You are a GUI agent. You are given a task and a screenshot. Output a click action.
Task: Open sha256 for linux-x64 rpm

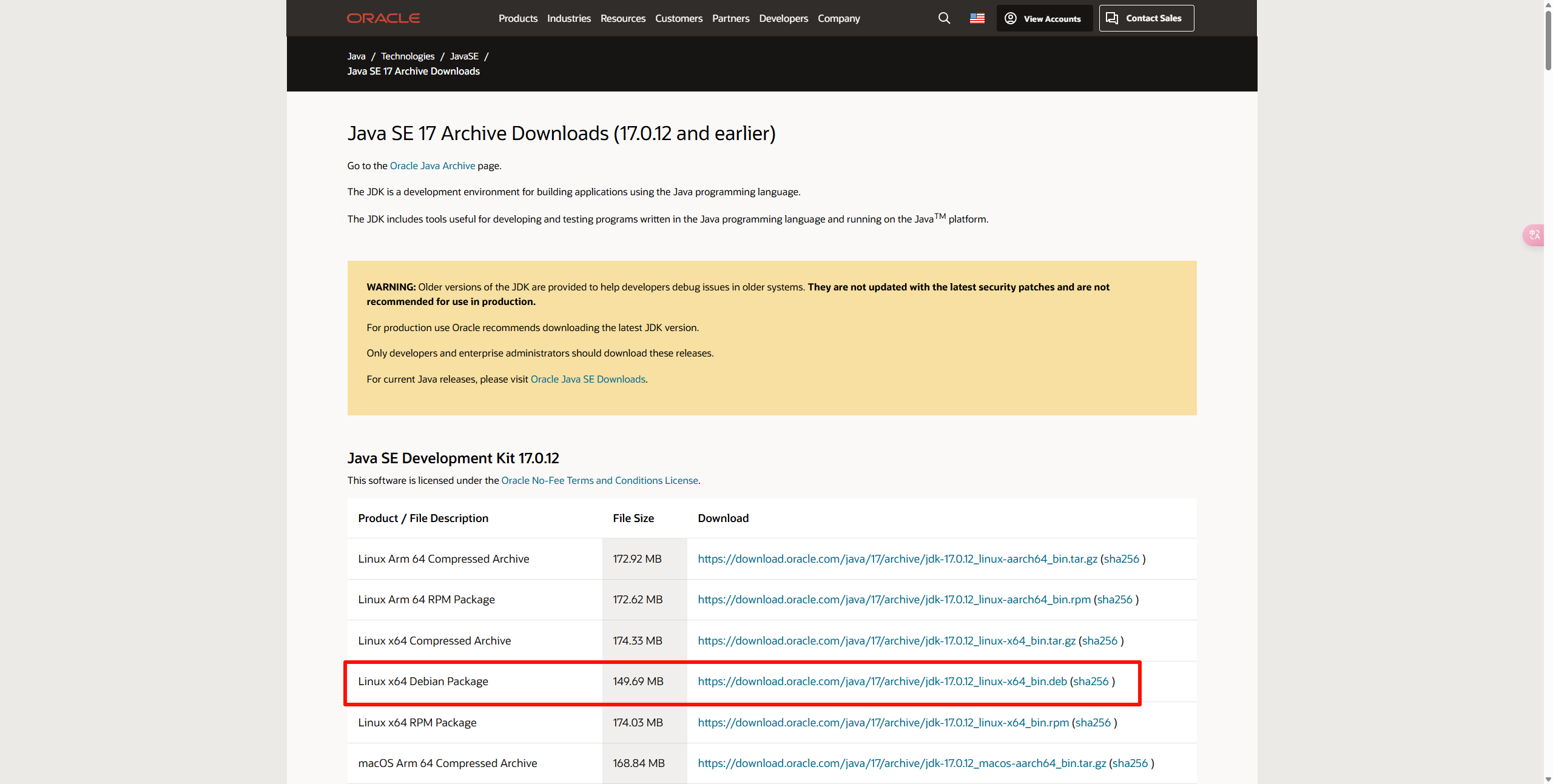tap(1093, 723)
